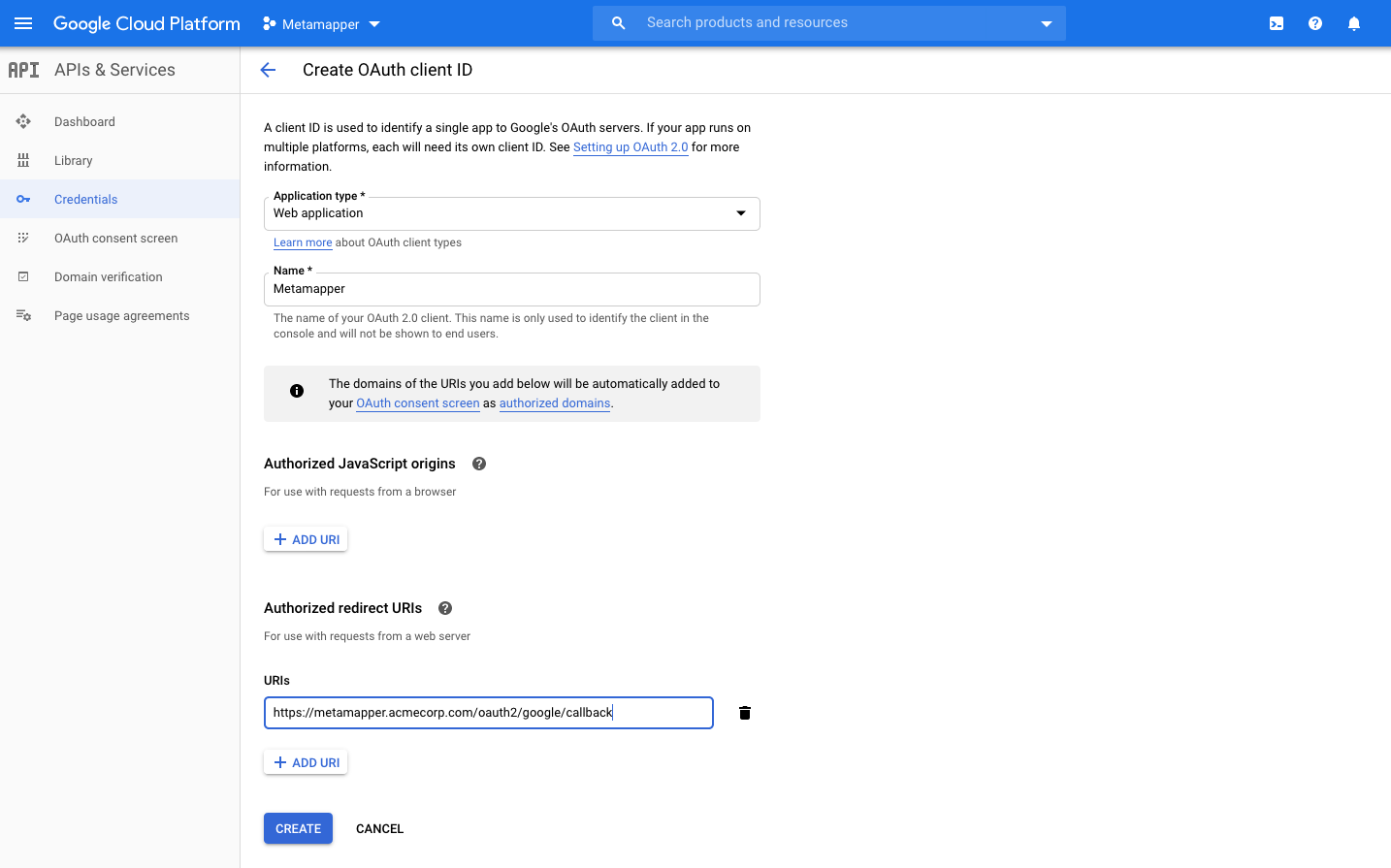Open the Help question mark icon

[1315, 23]
